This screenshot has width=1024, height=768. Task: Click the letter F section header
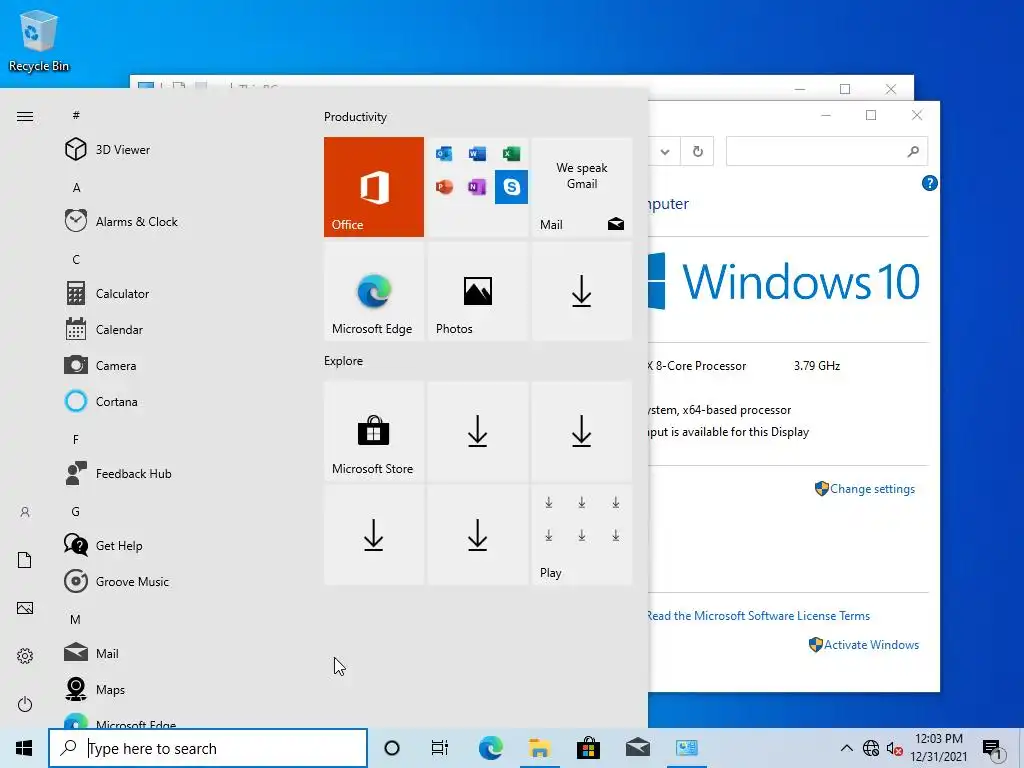[76, 440]
